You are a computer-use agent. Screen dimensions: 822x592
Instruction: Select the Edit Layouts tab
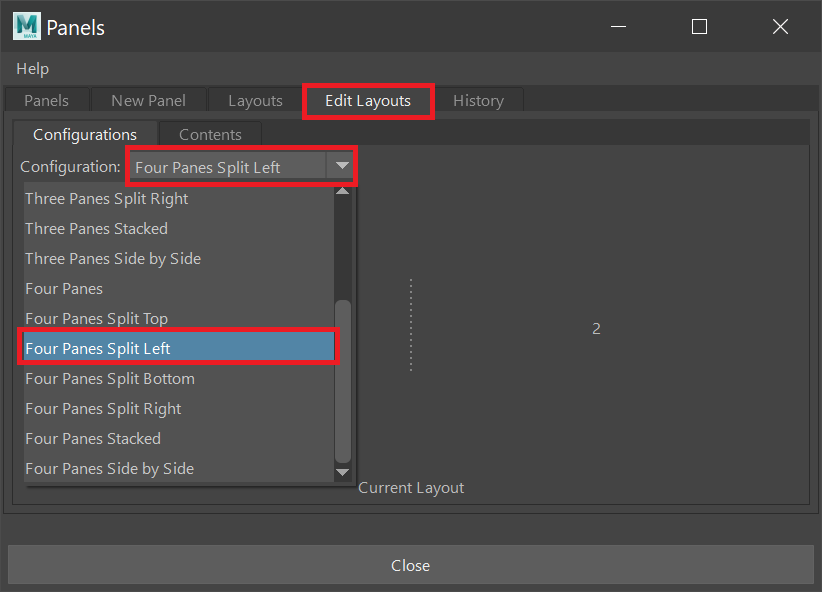point(368,100)
